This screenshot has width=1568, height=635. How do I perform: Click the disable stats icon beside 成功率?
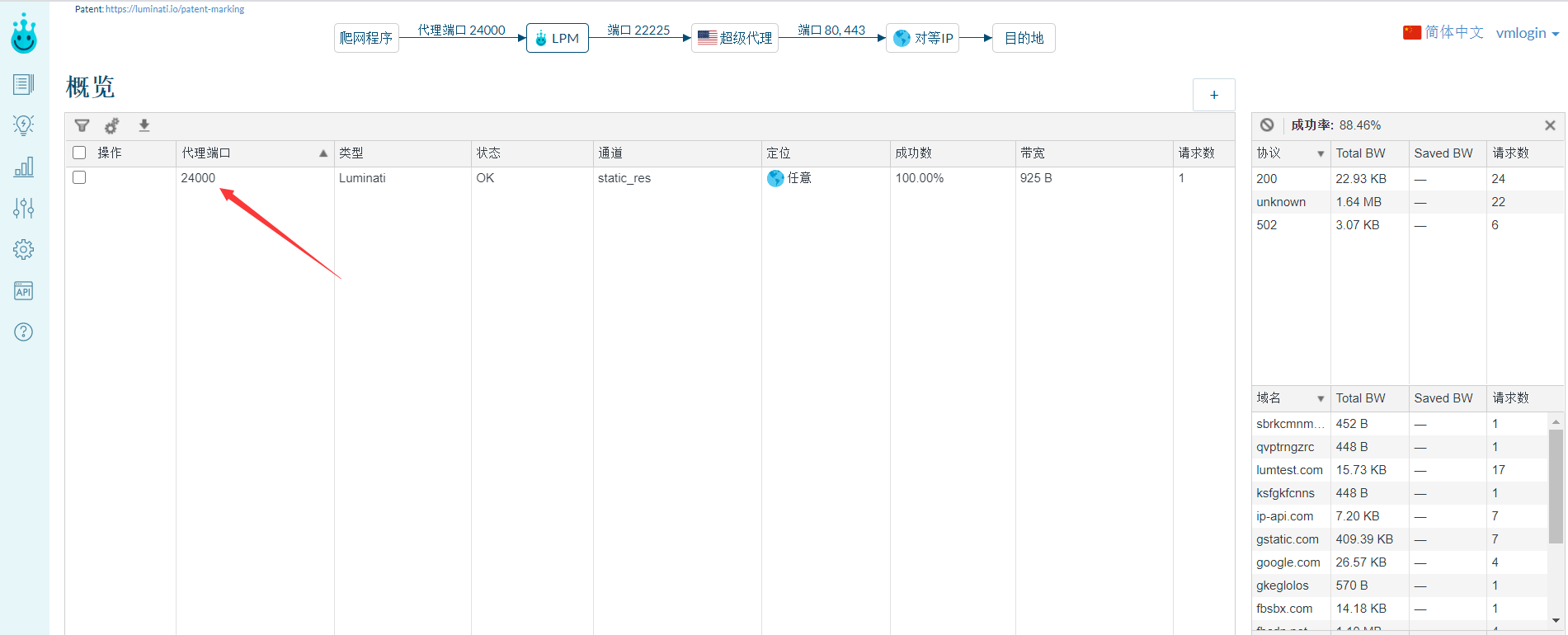click(x=1267, y=125)
